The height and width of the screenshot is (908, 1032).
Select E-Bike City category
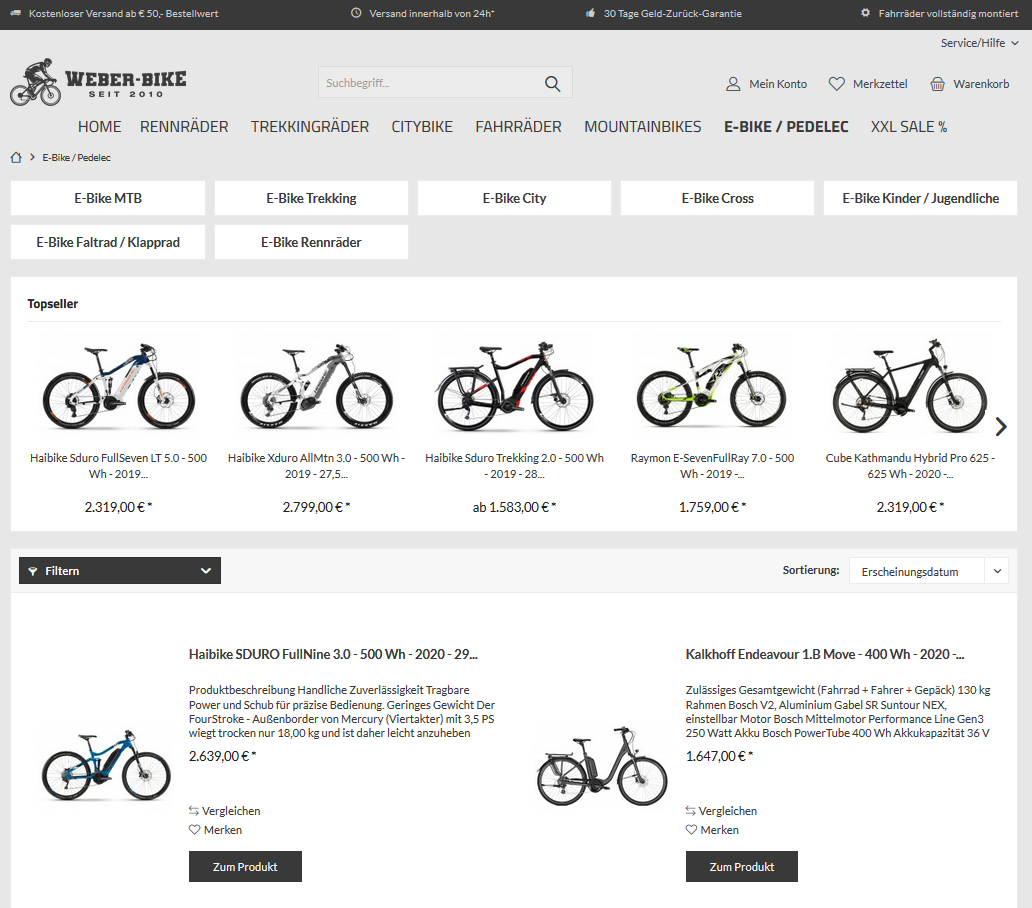pos(514,198)
